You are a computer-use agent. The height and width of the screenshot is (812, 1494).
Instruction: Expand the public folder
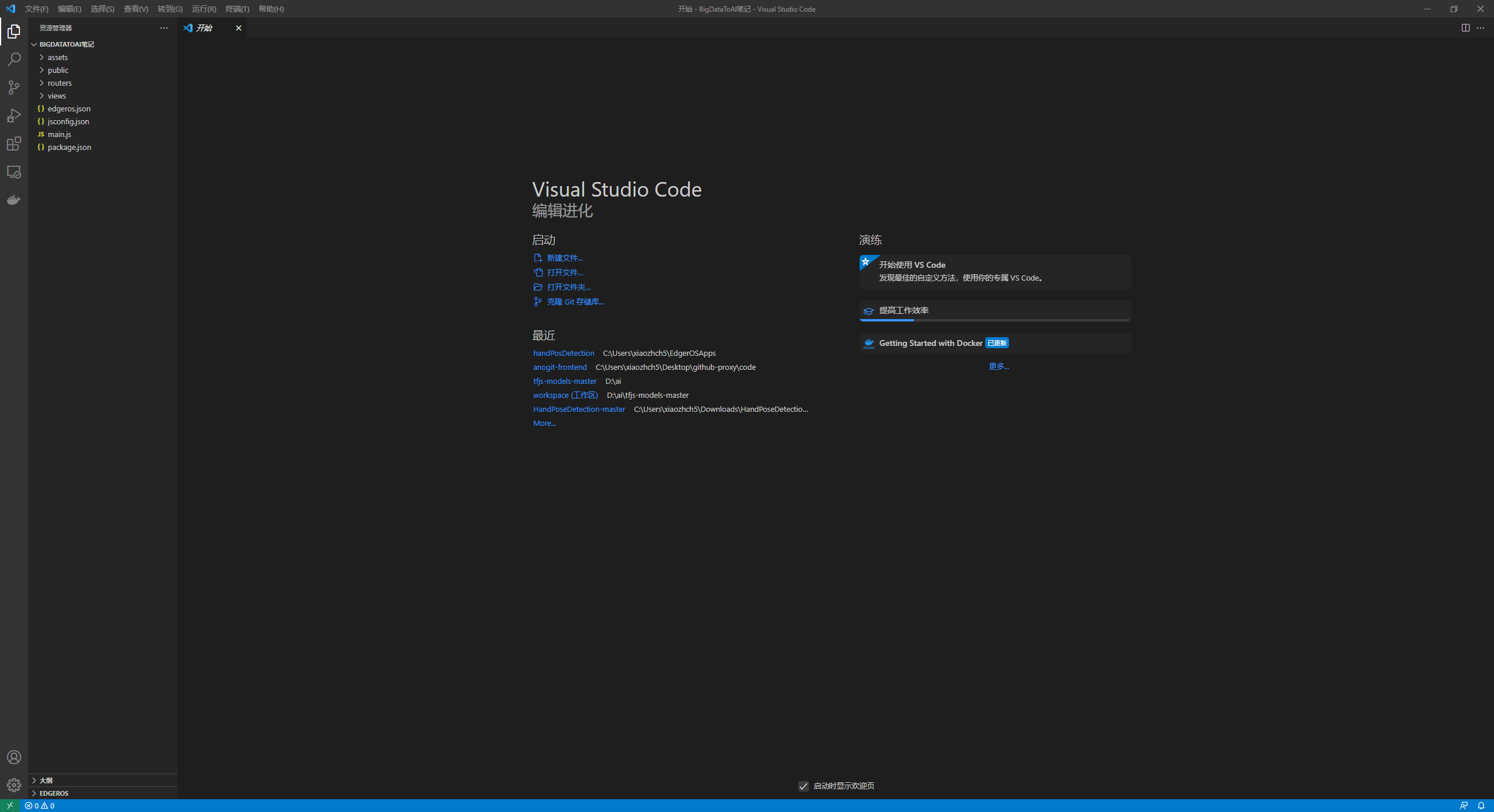coord(41,70)
